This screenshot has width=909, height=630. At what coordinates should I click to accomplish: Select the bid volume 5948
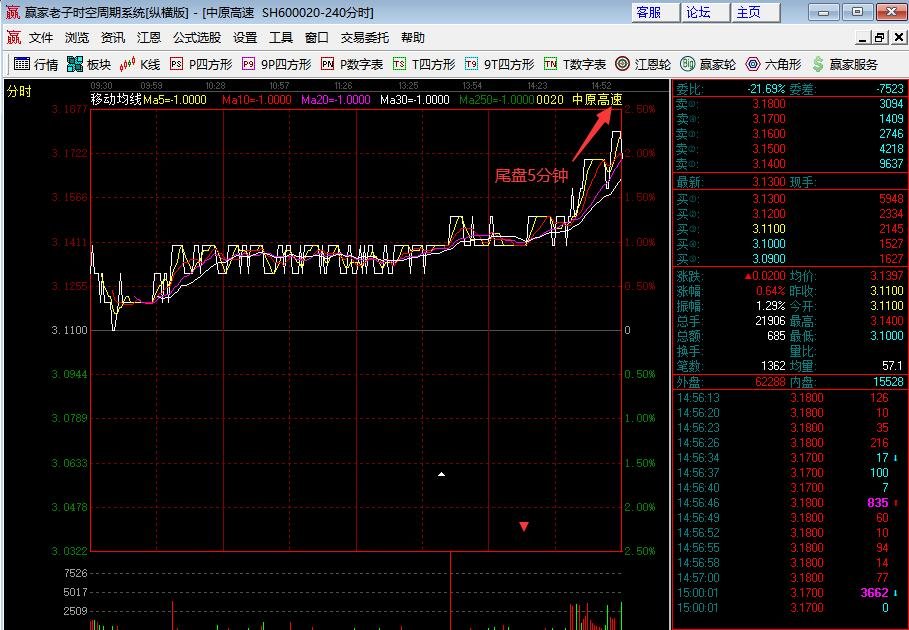pyautogui.click(x=891, y=199)
